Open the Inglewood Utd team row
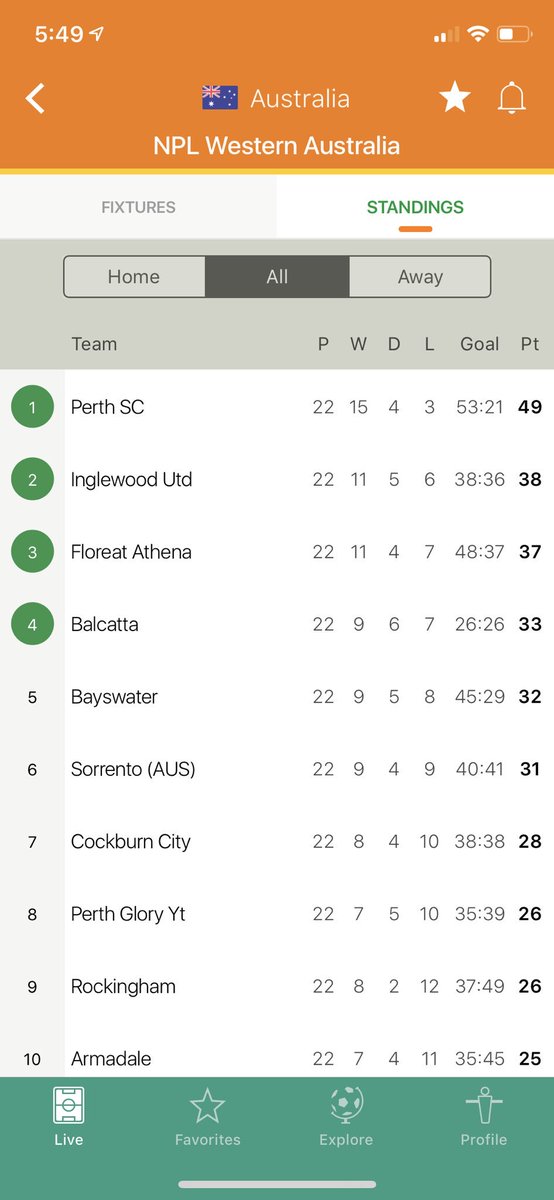This screenshot has height=1200, width=554. [x=277, y=479]
